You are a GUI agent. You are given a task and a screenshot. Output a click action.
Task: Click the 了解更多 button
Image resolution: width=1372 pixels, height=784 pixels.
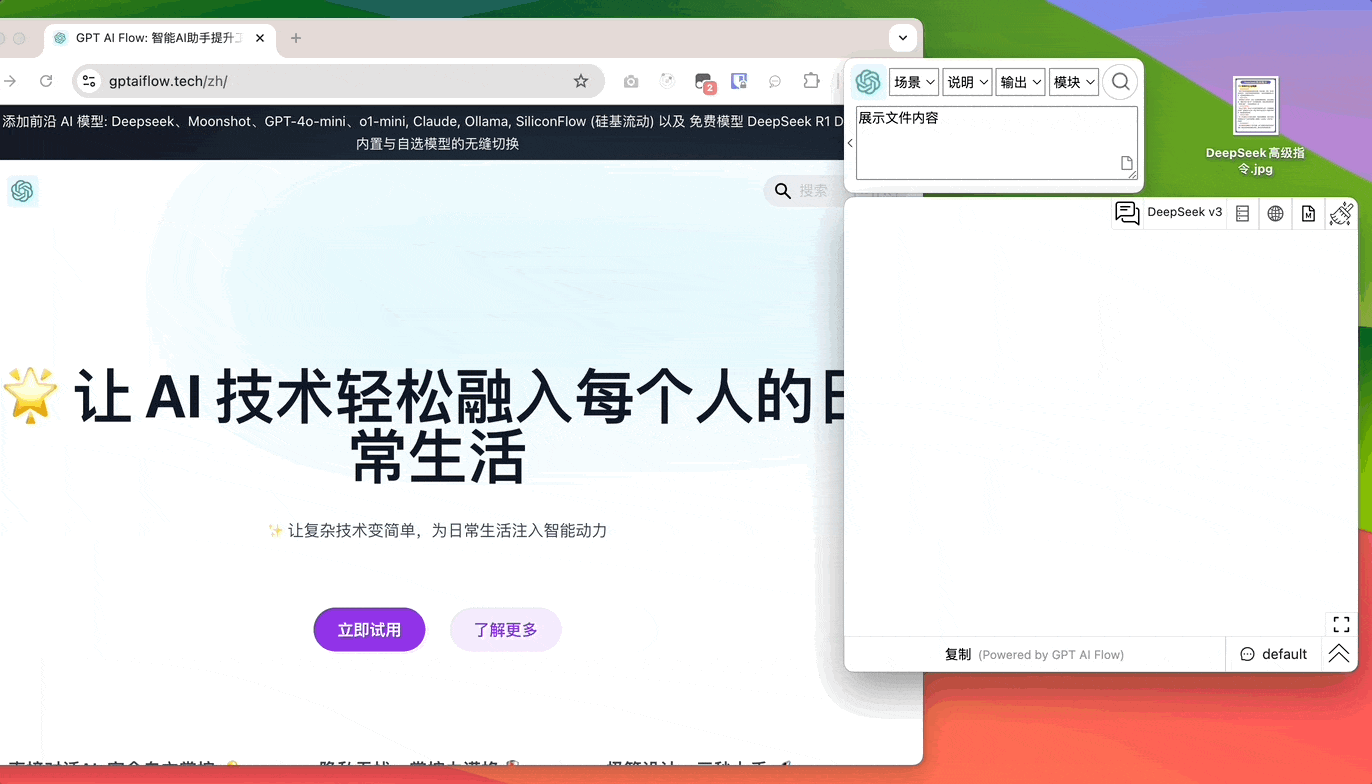(x=505, y=629)
